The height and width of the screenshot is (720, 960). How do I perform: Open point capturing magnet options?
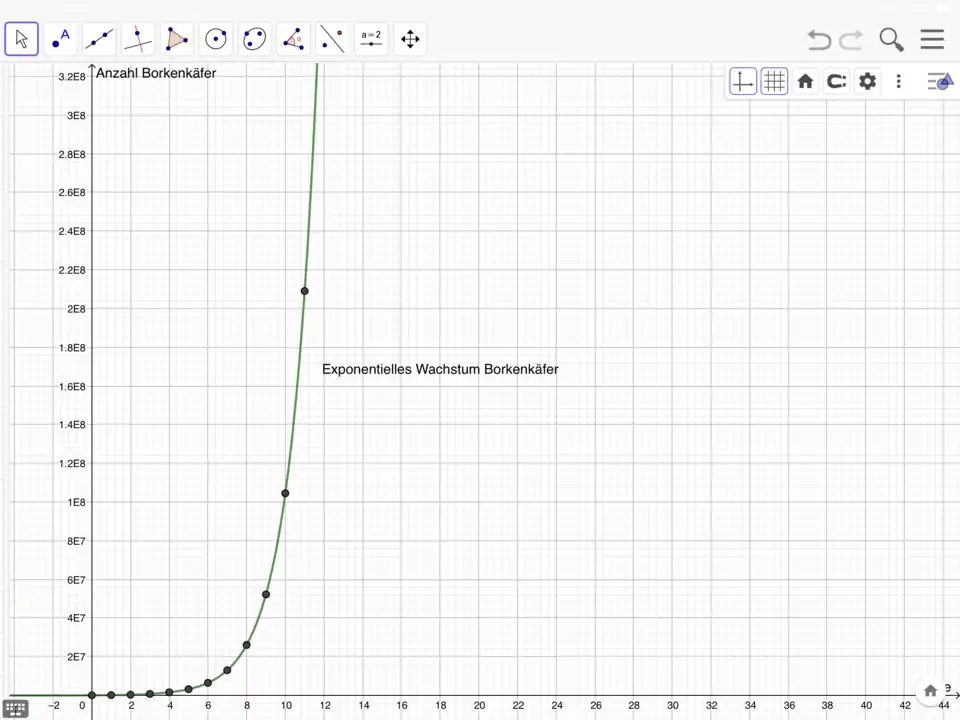pos(836,82)
